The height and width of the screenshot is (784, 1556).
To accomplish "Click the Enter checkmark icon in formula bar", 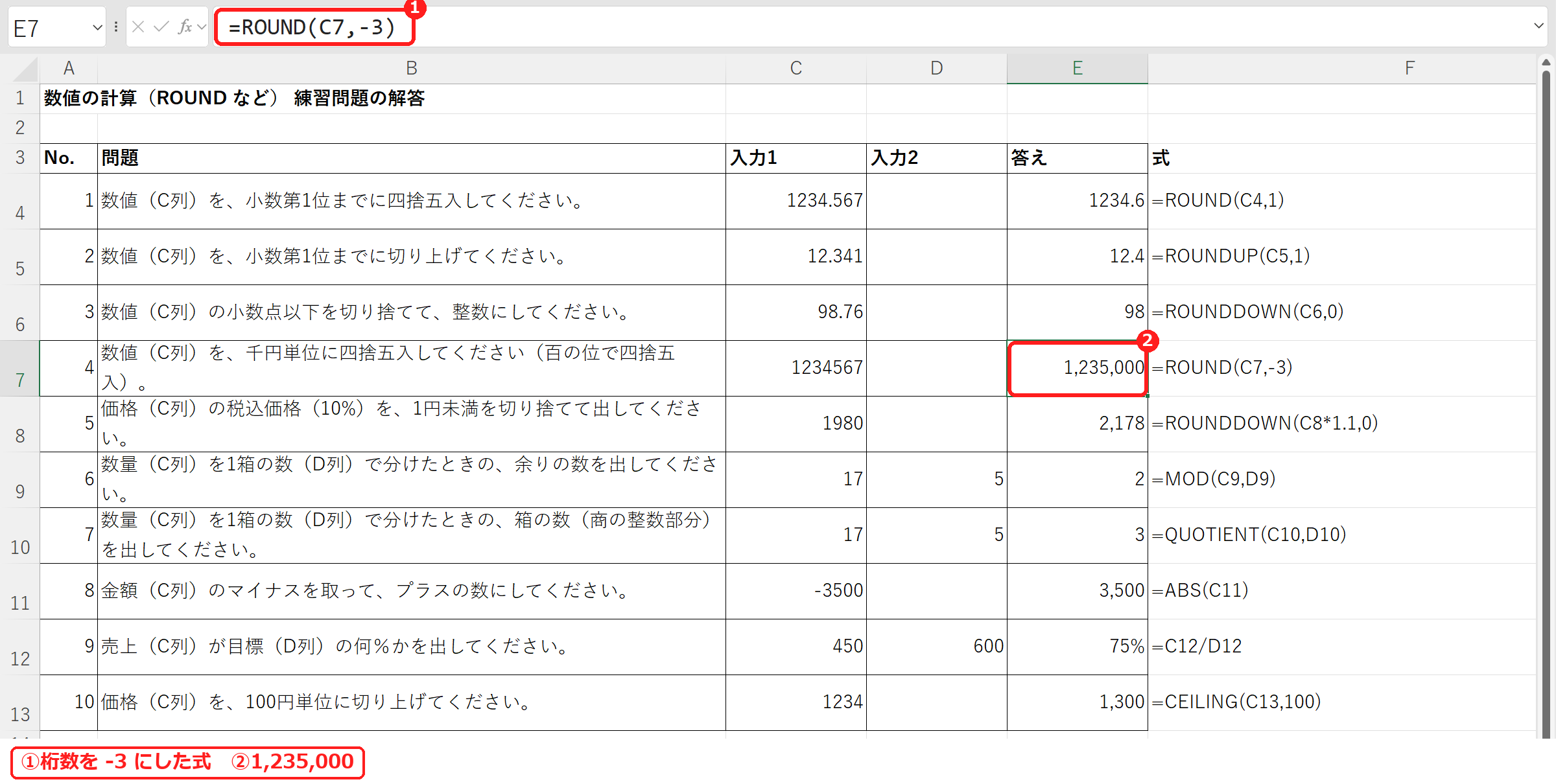I will point(161,27).
